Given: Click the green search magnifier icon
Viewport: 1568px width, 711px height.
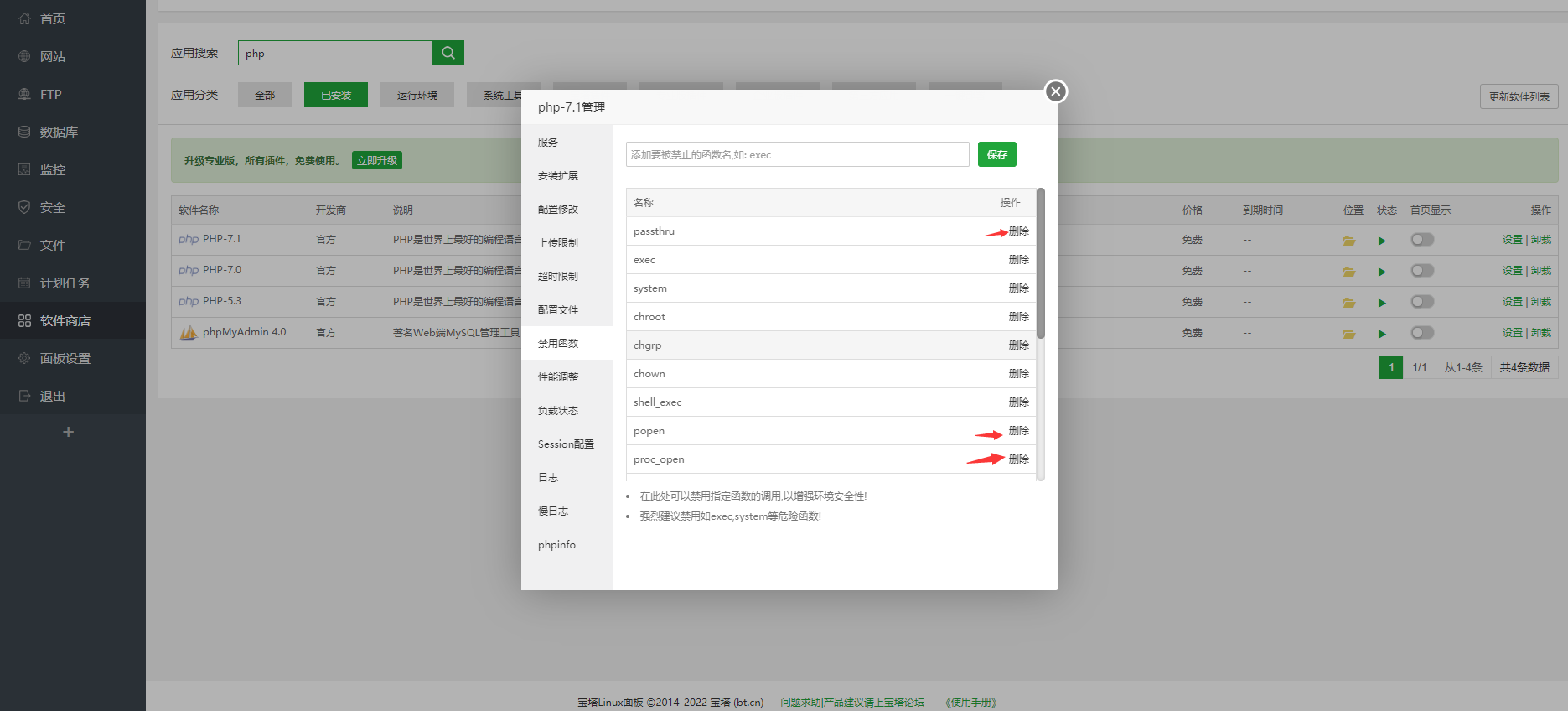Looking at the screenshot, I should point(448,53).
